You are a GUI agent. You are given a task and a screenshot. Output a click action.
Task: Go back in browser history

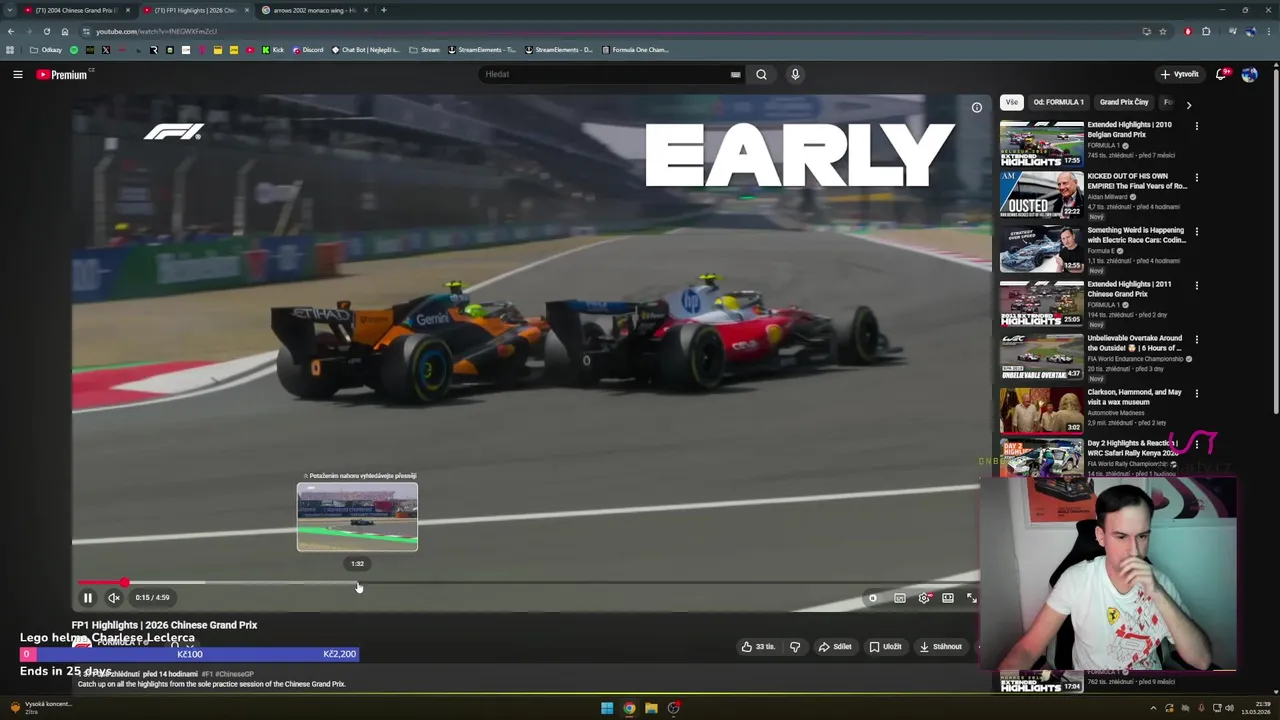click(10, 31)
